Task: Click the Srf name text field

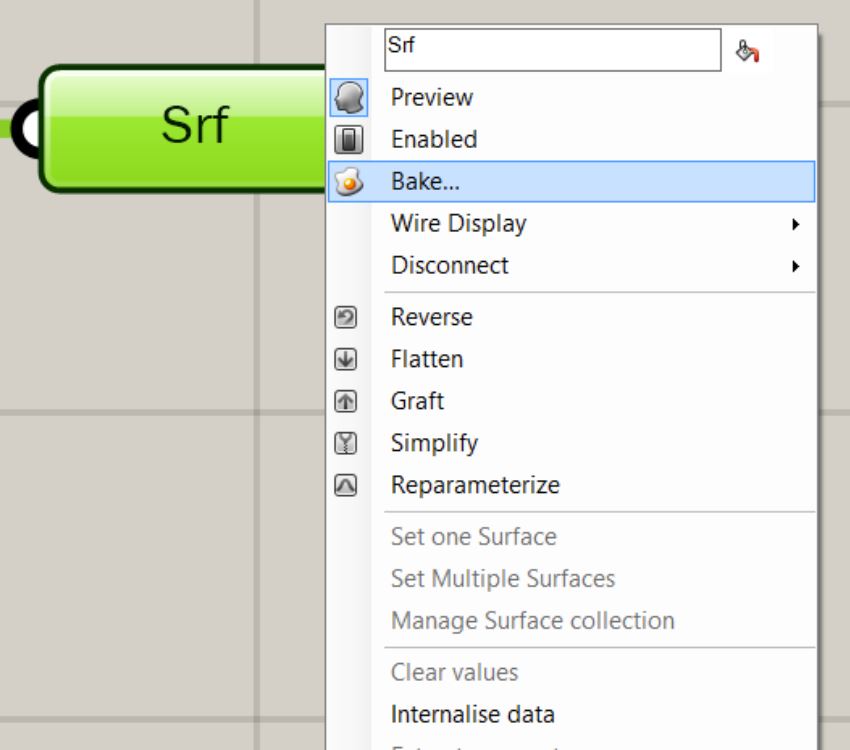Action: (552, 50)
